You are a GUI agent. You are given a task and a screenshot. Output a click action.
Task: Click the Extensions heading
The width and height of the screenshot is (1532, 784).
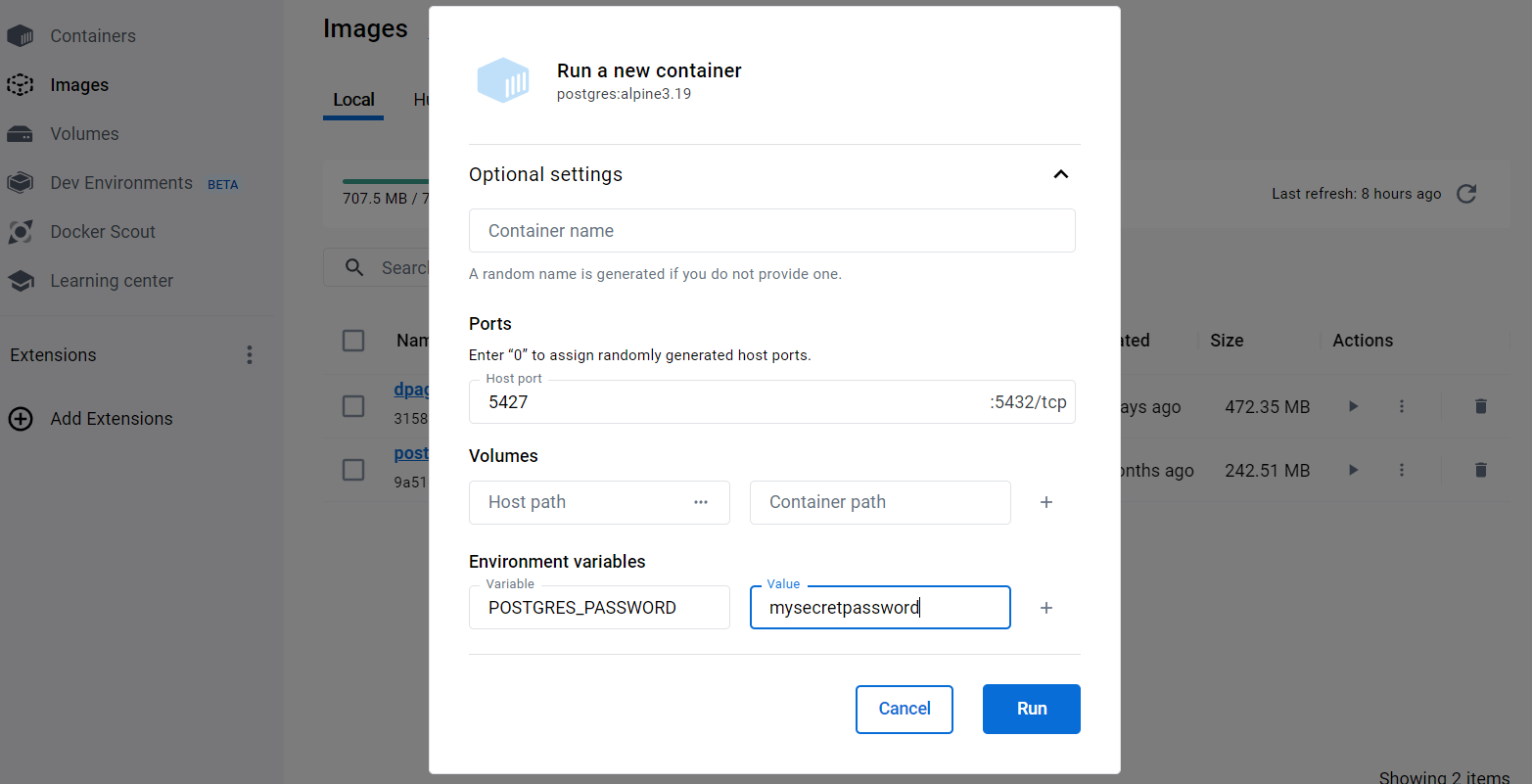(53, 355)
